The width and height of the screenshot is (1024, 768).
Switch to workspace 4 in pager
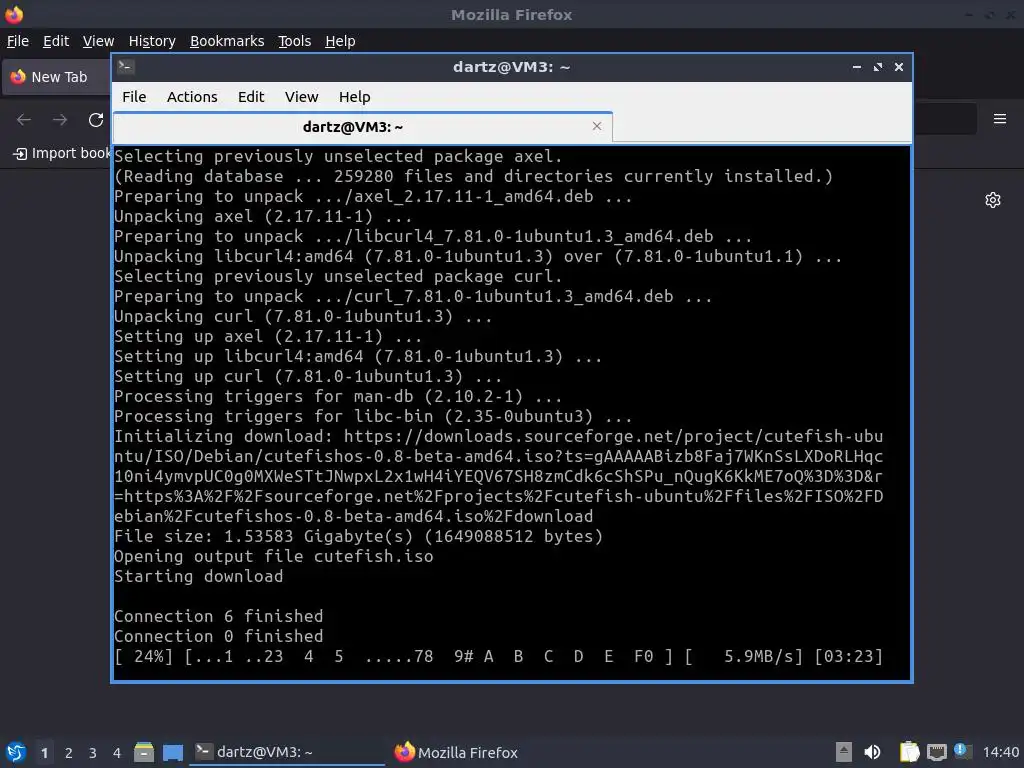click(x=117, y=753)
